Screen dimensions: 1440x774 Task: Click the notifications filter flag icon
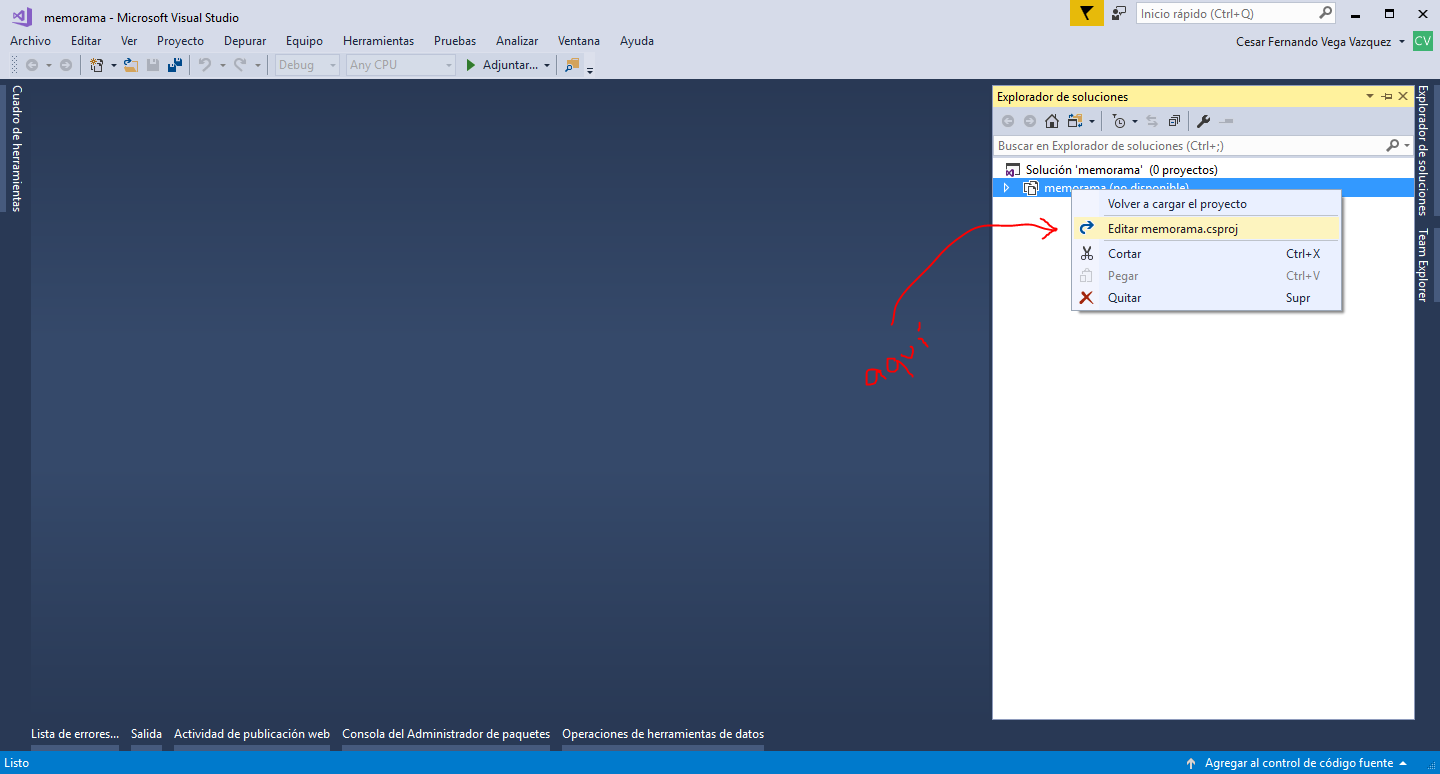coord(1086,13)
